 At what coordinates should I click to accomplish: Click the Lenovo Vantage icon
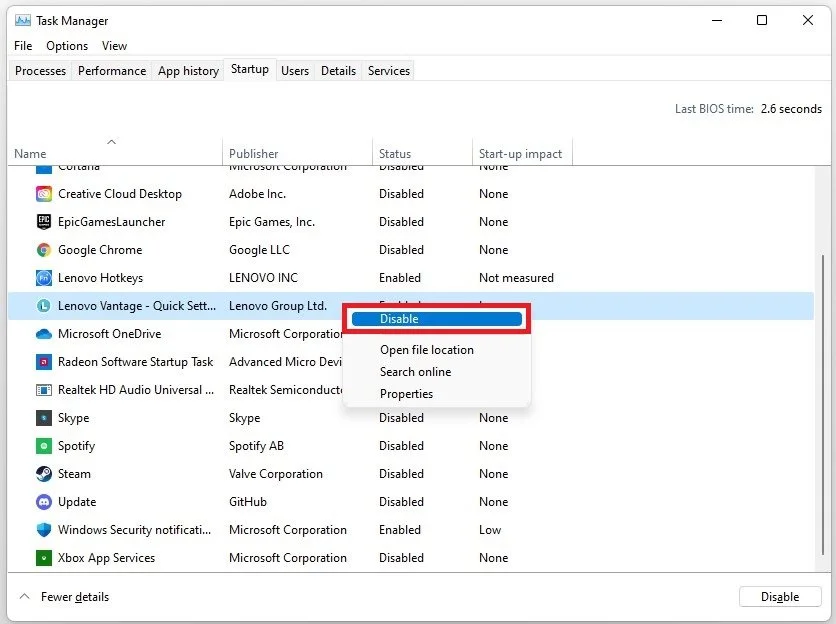44,306
